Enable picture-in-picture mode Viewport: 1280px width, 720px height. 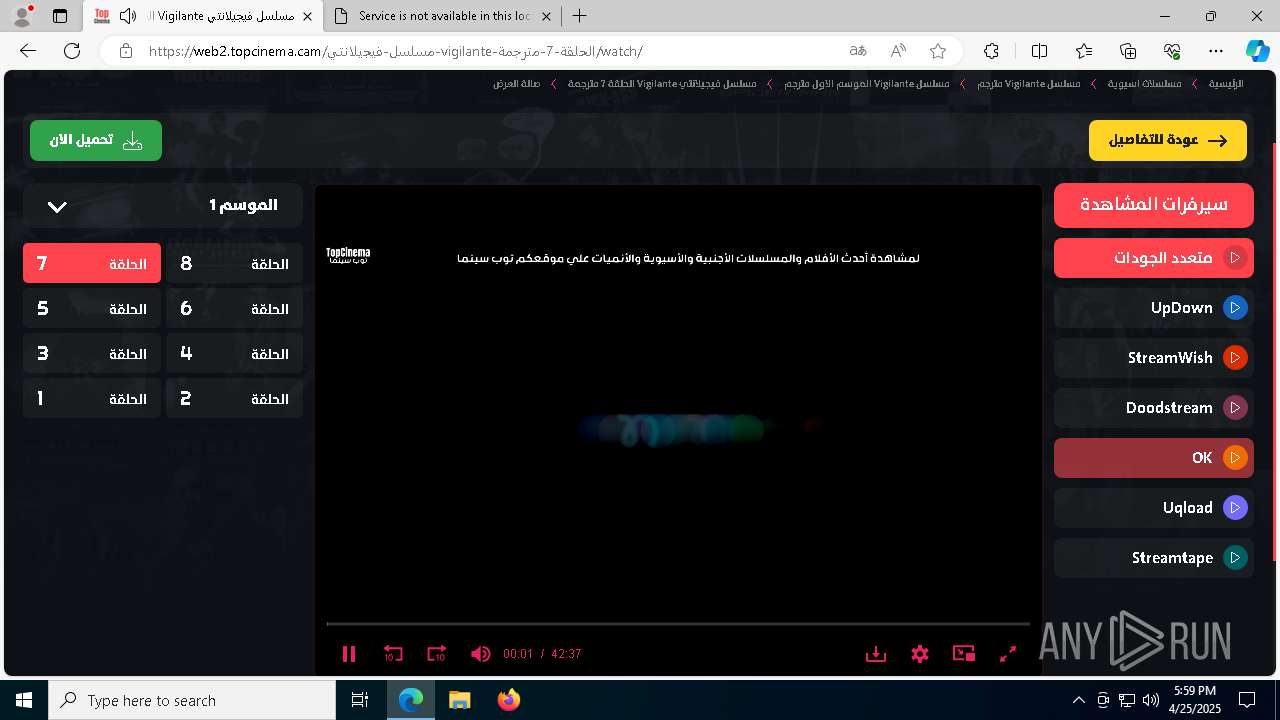[x=964, y=654]
